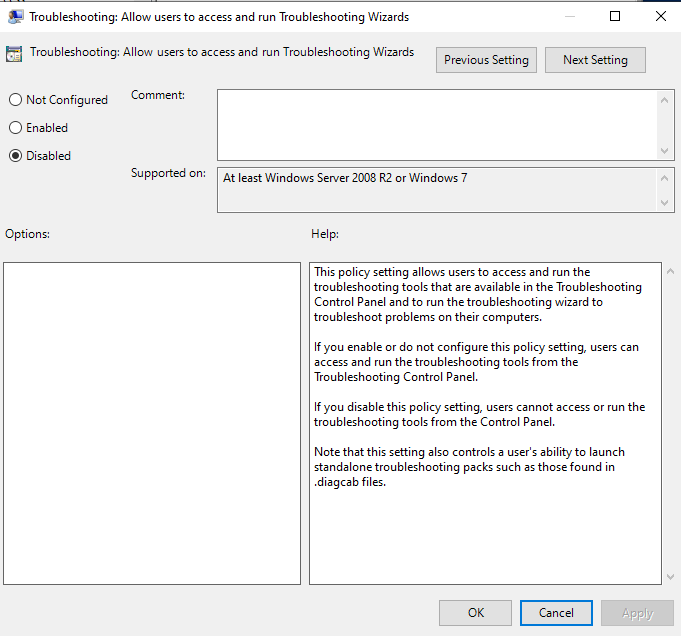The width and height of the screenshot is (681, 636).
Task: Click the 'Supported on:' label
Action: pyautogui.click(x=169, y=173)
